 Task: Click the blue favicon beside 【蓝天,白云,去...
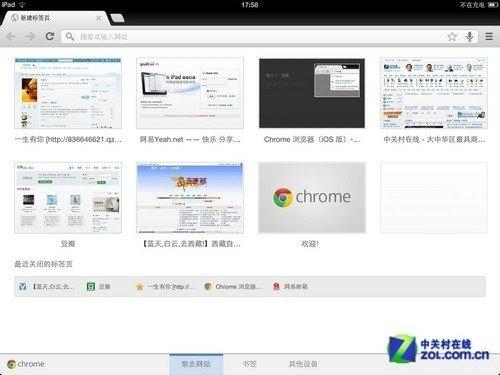(23, 287)
